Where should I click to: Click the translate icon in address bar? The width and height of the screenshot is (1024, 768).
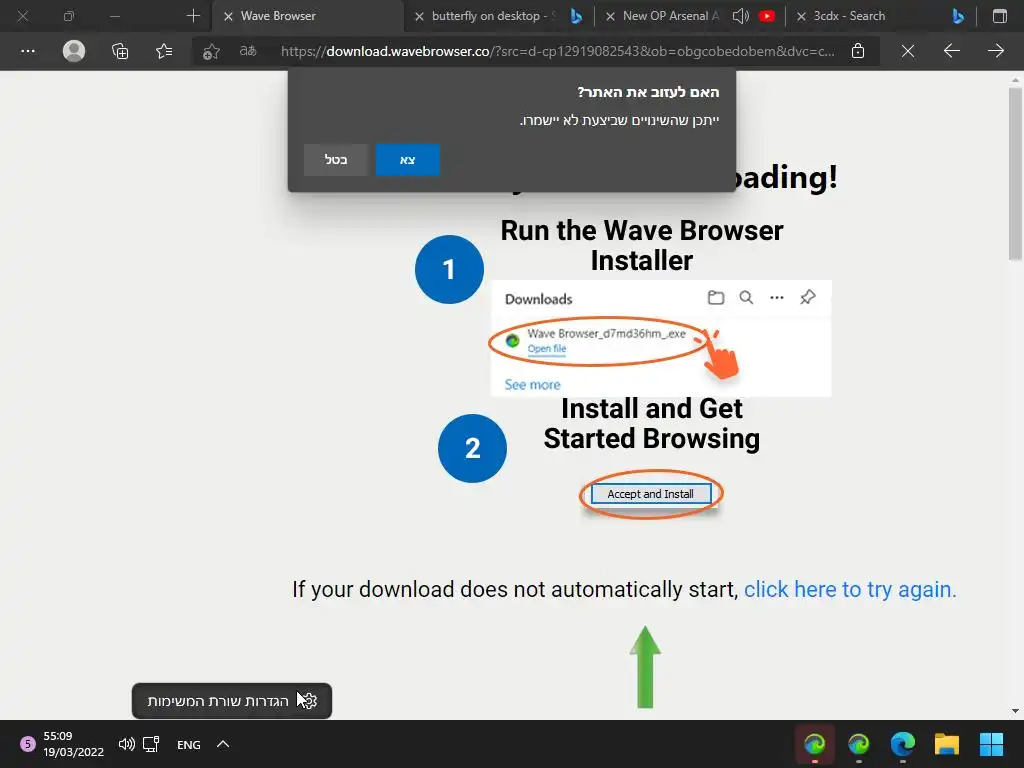248,51
